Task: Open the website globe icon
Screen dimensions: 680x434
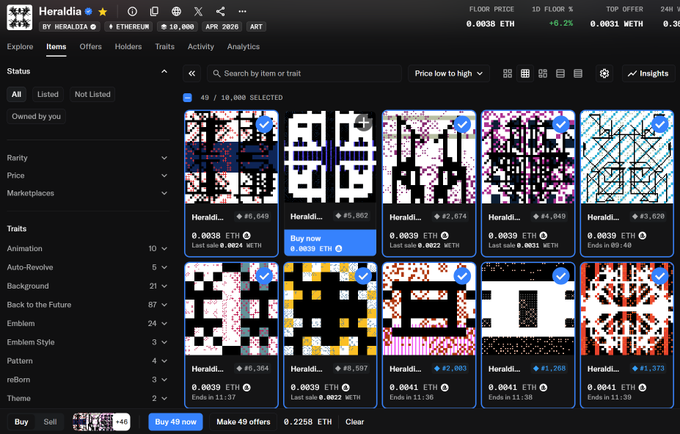Action: [176, 12]
